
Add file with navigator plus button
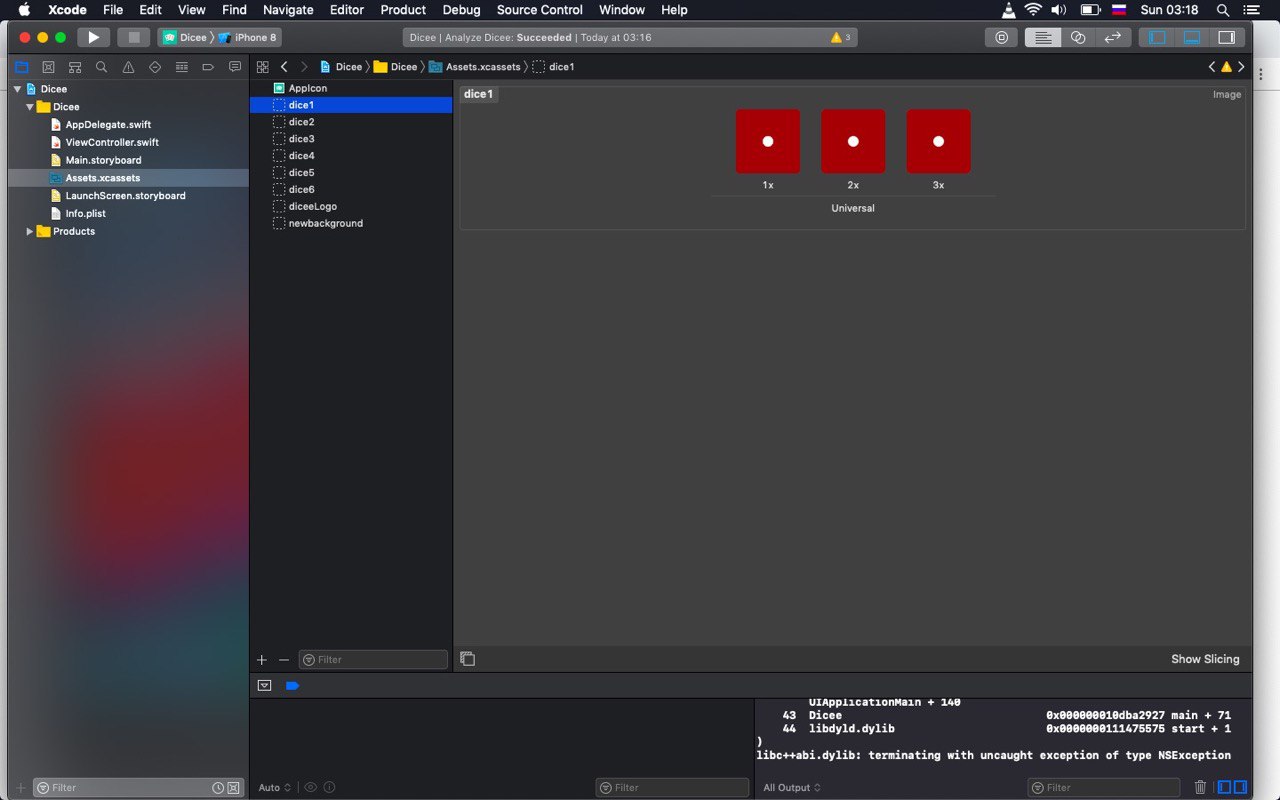pyautogui.click(x=21, y=788)
